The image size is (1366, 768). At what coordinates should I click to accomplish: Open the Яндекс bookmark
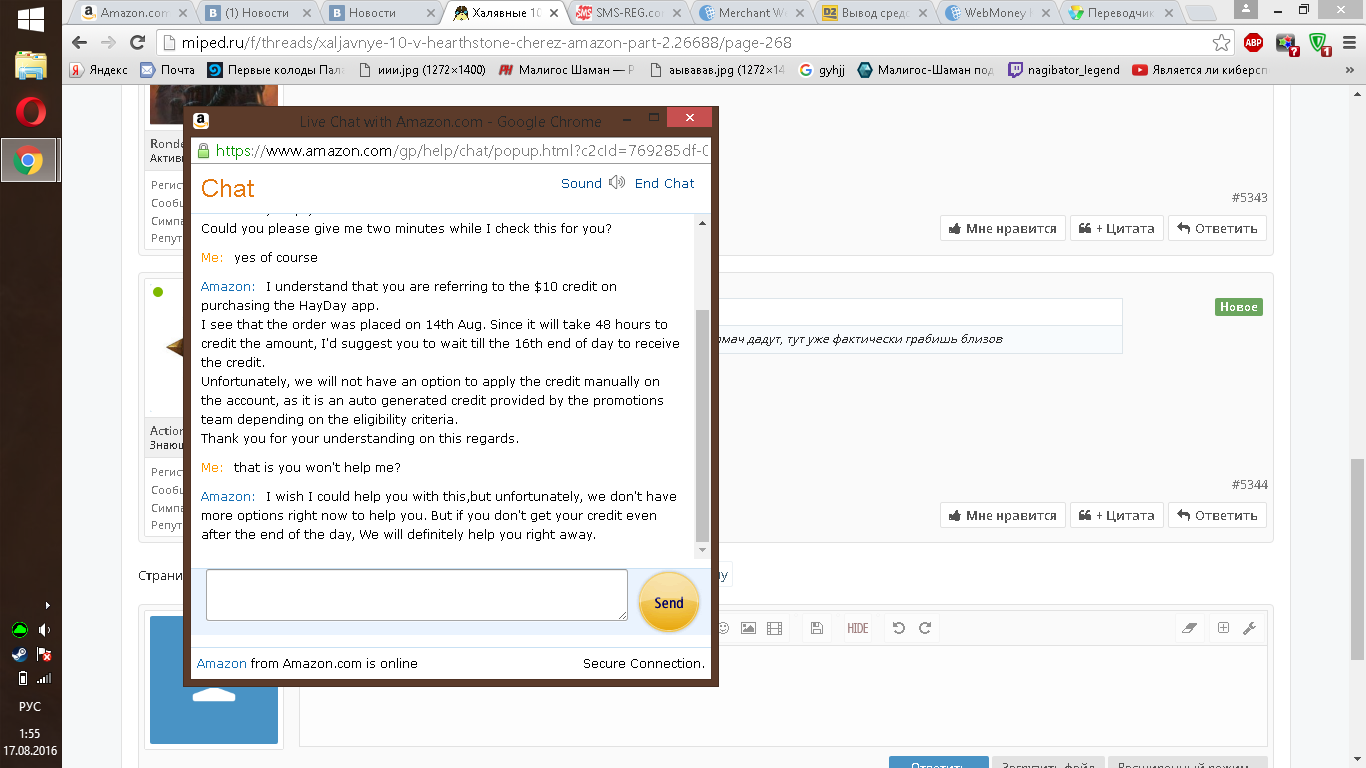click(99, 70)
